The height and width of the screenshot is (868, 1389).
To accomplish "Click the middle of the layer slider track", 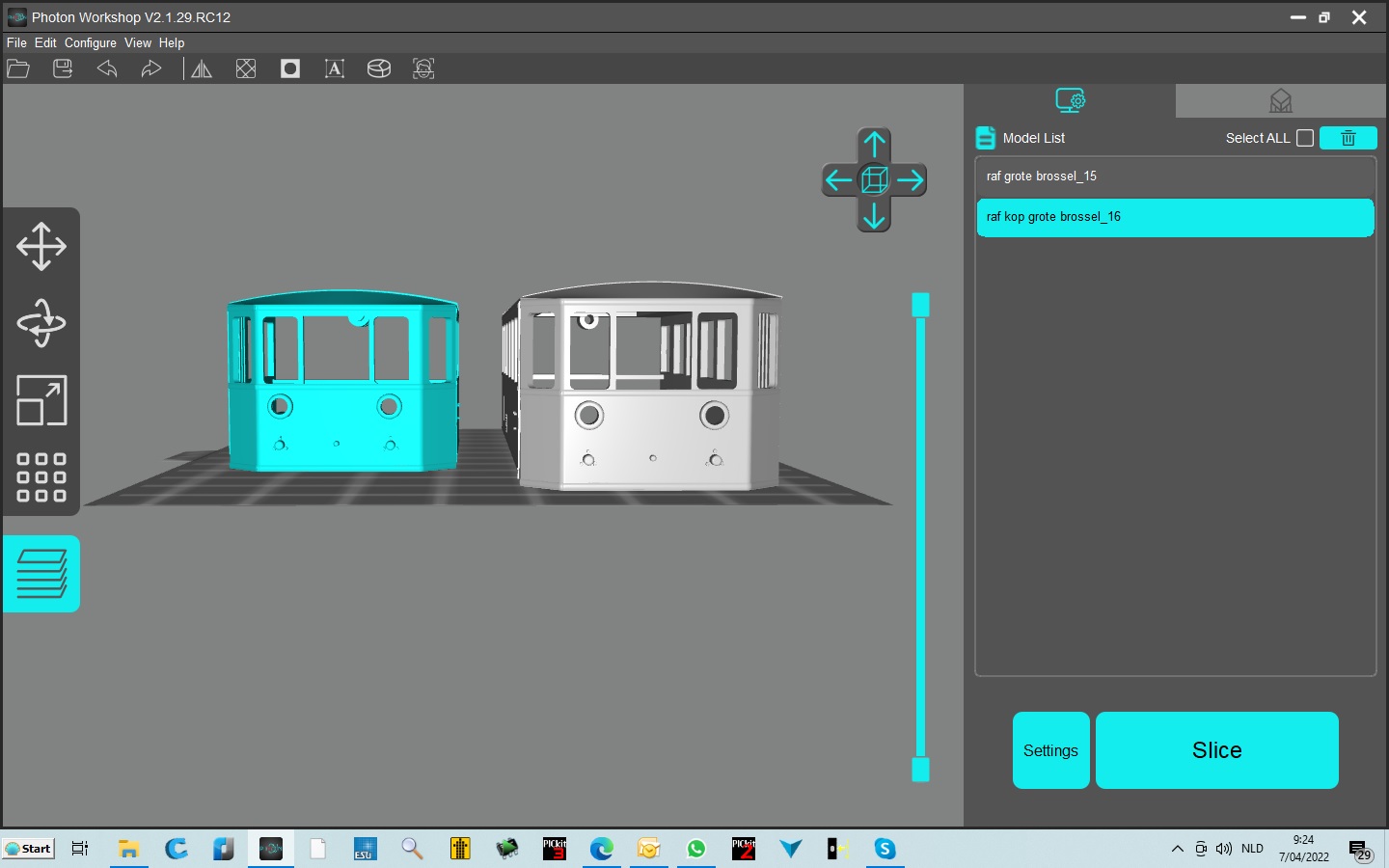I will pos(921,537).
